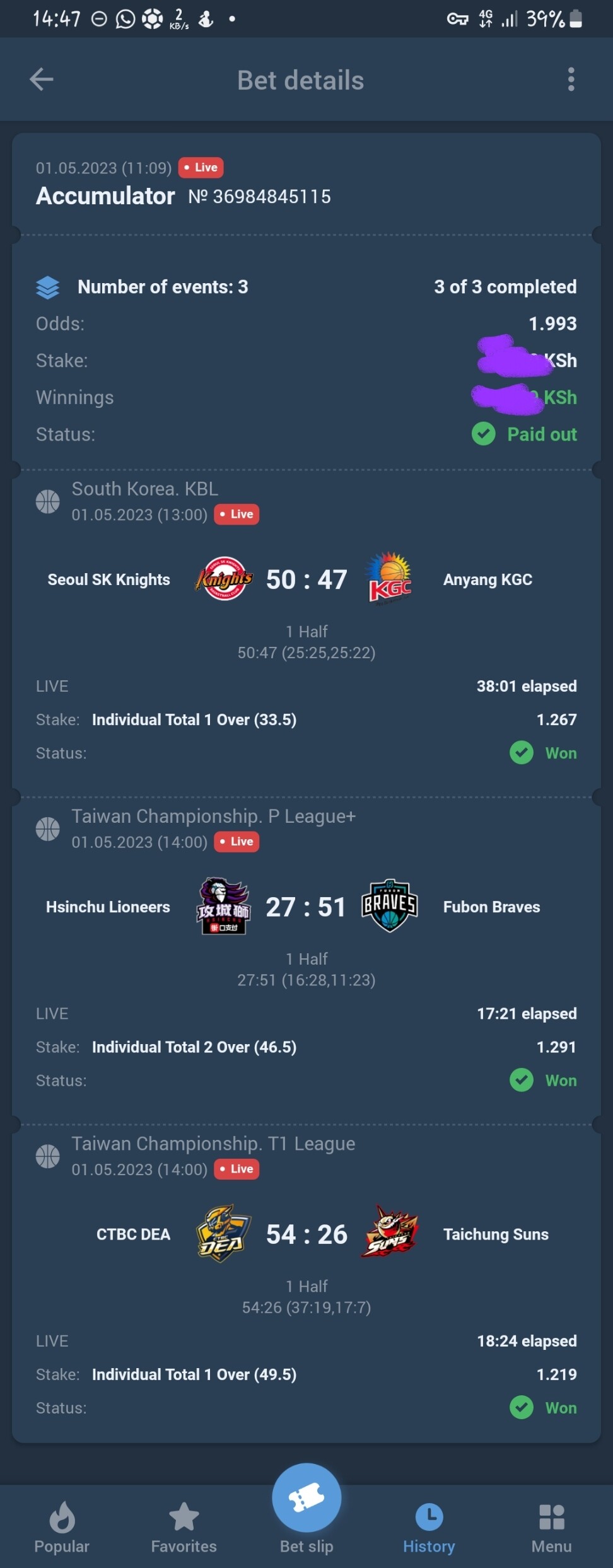
Task: Open the Menu tab
Action: pyautogui.click(x=551, y=1528)
